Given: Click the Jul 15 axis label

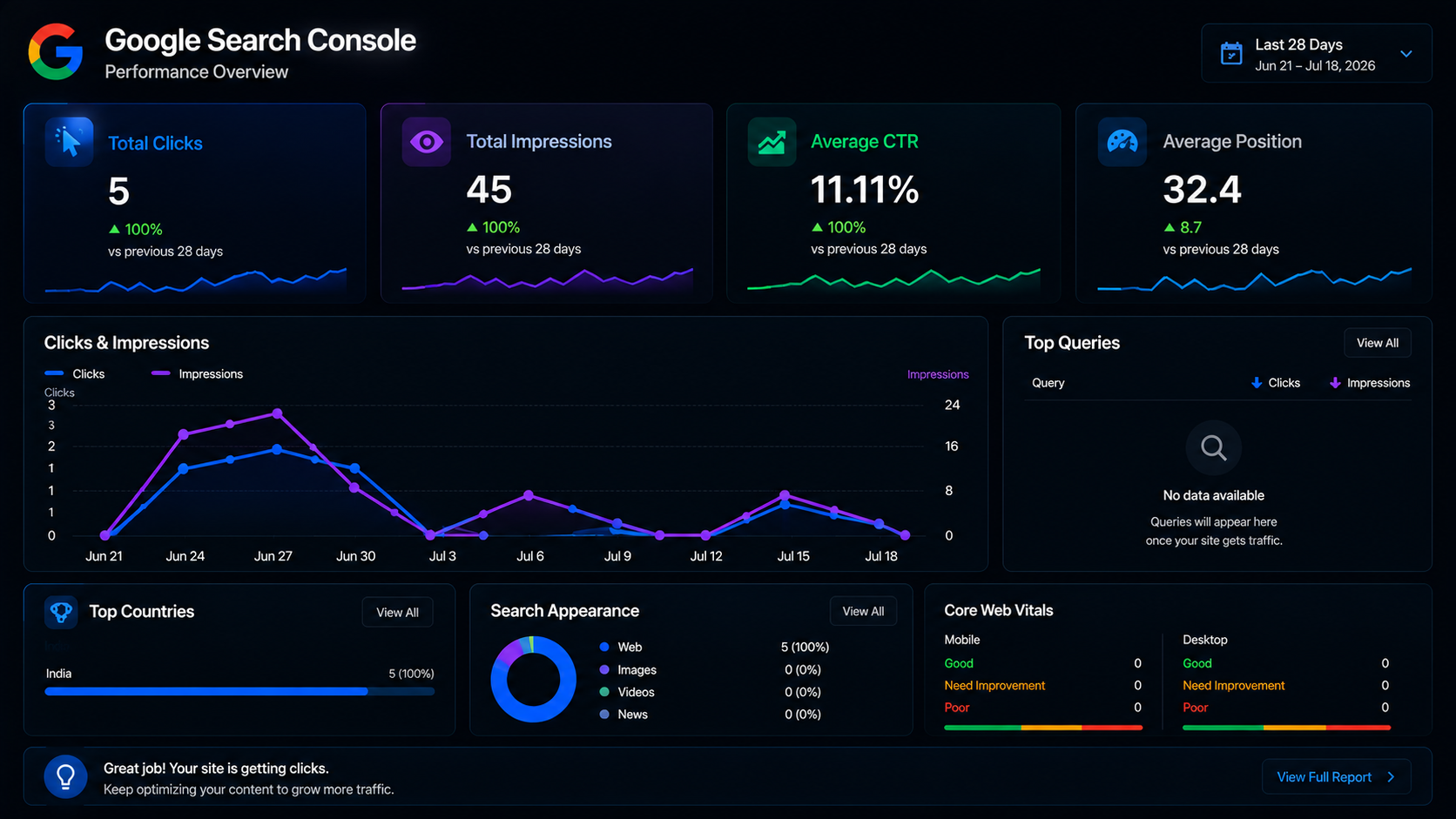Looking at the screenshot, I should 793,556.
